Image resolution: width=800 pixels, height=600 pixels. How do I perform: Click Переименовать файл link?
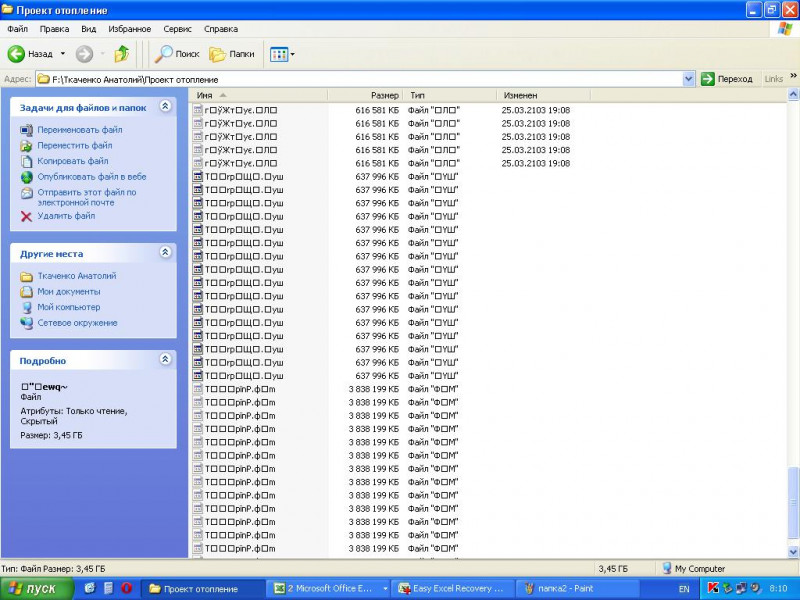(x=80, y=130)
